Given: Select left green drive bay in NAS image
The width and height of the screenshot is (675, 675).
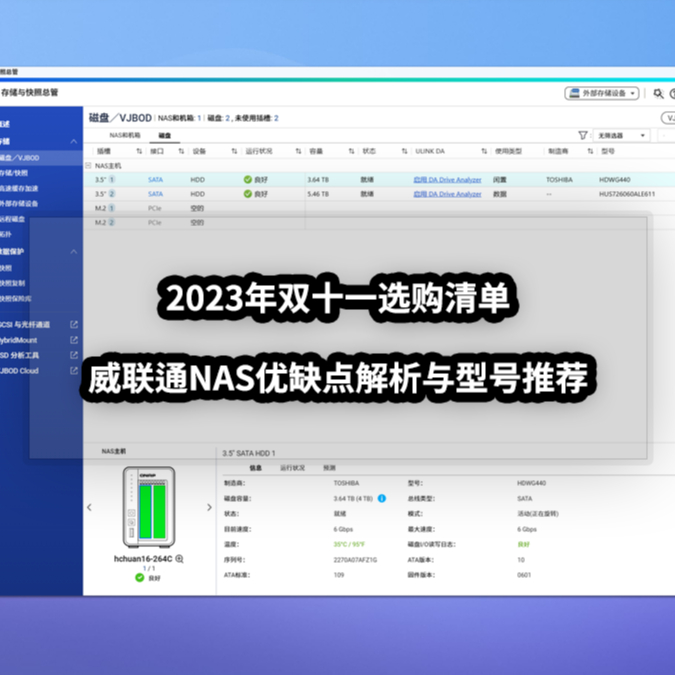Looking at the screenshot, I should point(145,511).
